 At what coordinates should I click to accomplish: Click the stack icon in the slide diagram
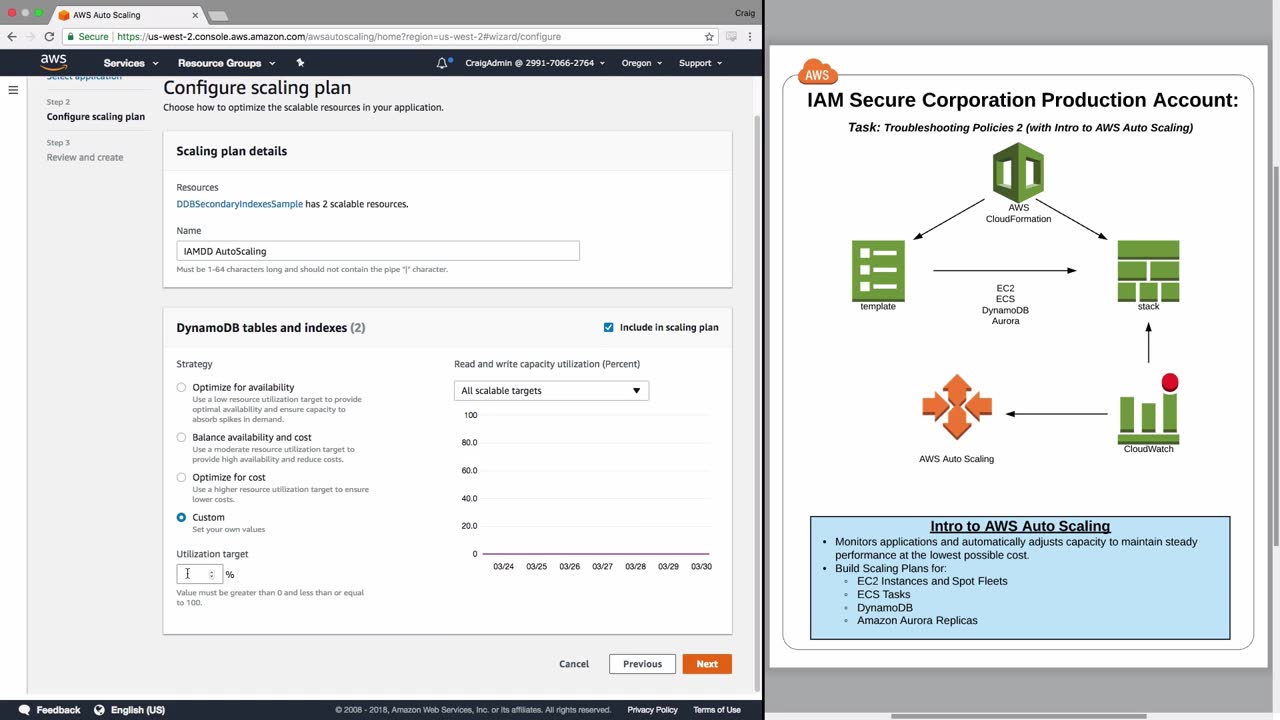click(1148, 270)
